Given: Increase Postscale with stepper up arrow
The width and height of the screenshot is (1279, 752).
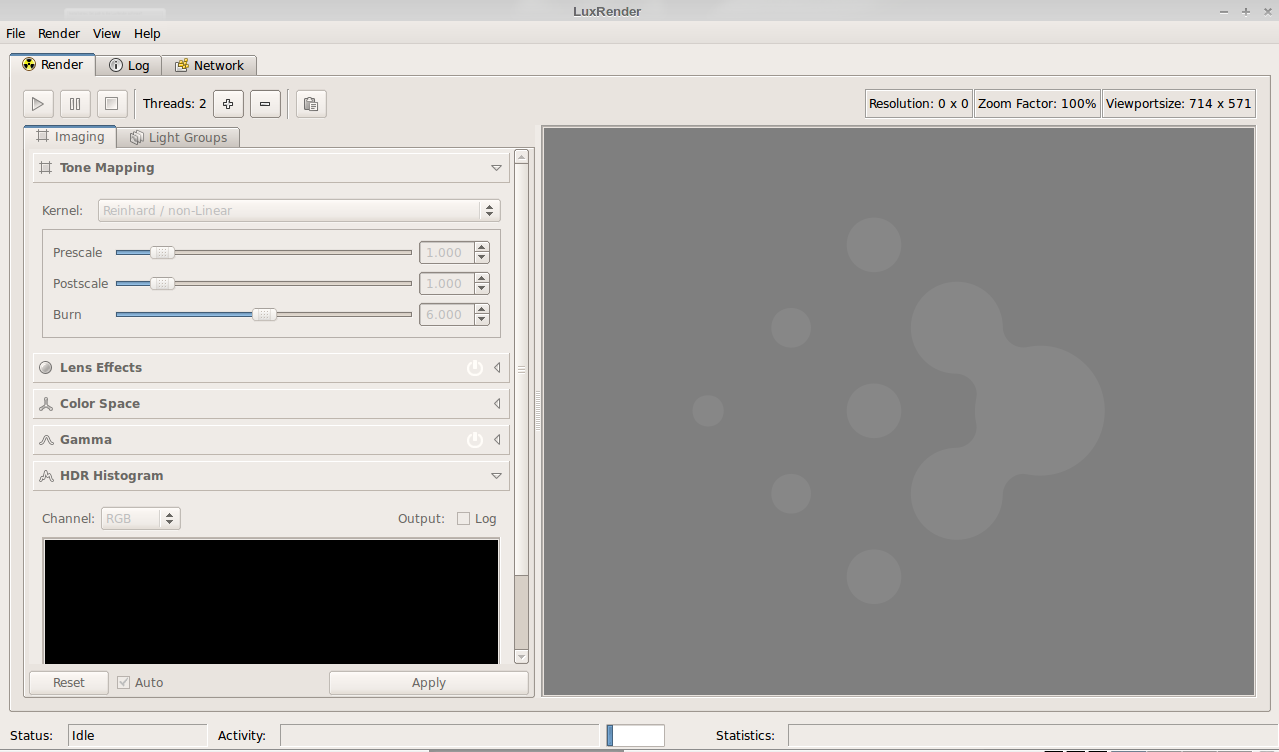Looking at the screenshot, I should 482,279.
